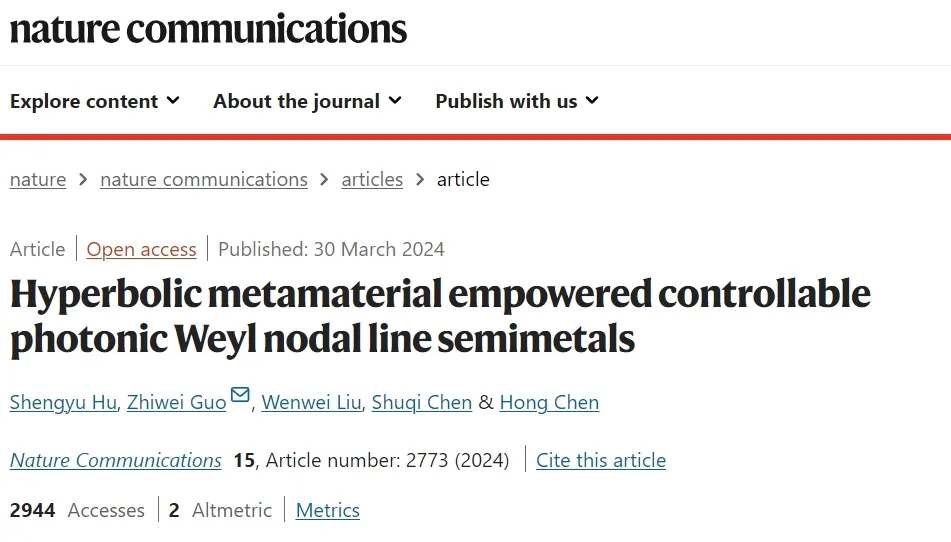Viewport: 951px width, 542px height.
Task: Click the nature communications logo
Action: point(208,29)
